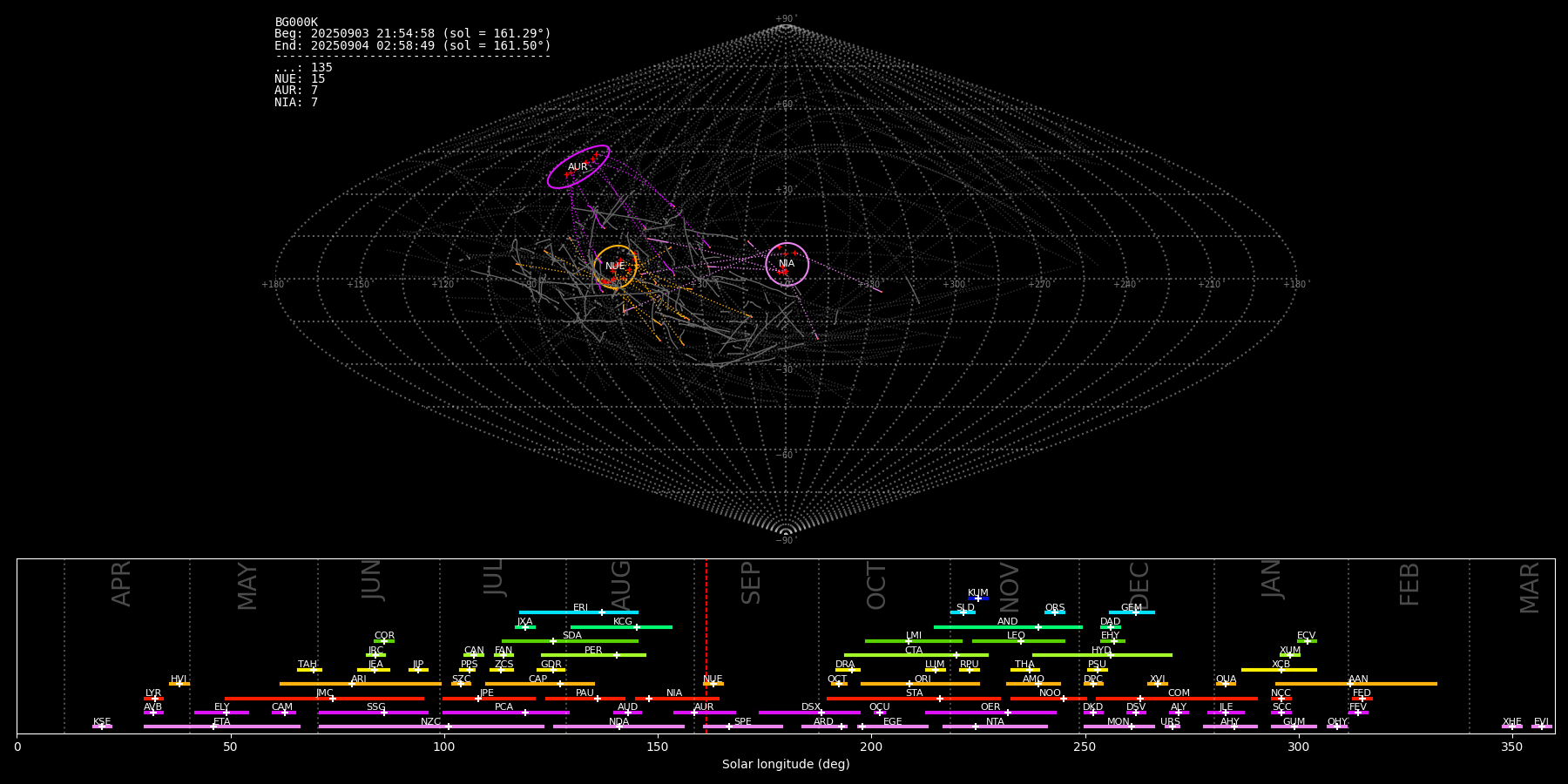Click the sporadic count line '...: 135'

(303, 67)
